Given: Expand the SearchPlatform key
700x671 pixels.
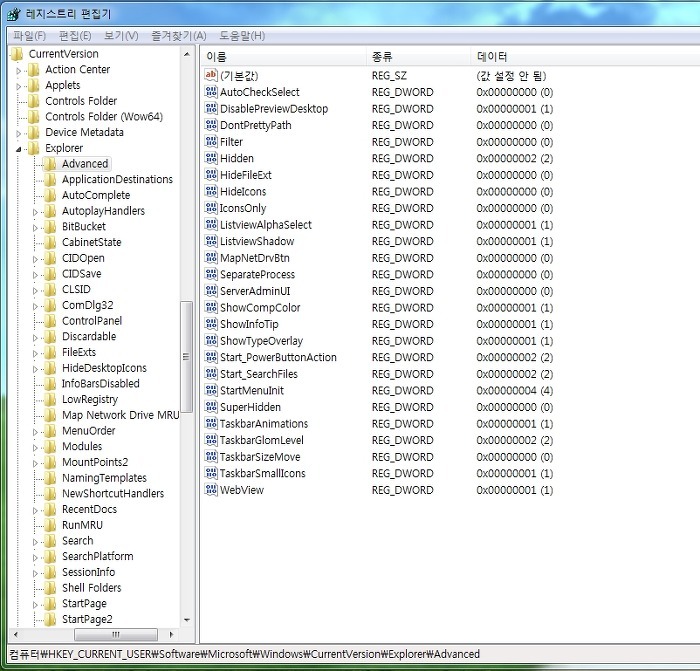Looking at the screenshot, I should [x=35, y=557].
